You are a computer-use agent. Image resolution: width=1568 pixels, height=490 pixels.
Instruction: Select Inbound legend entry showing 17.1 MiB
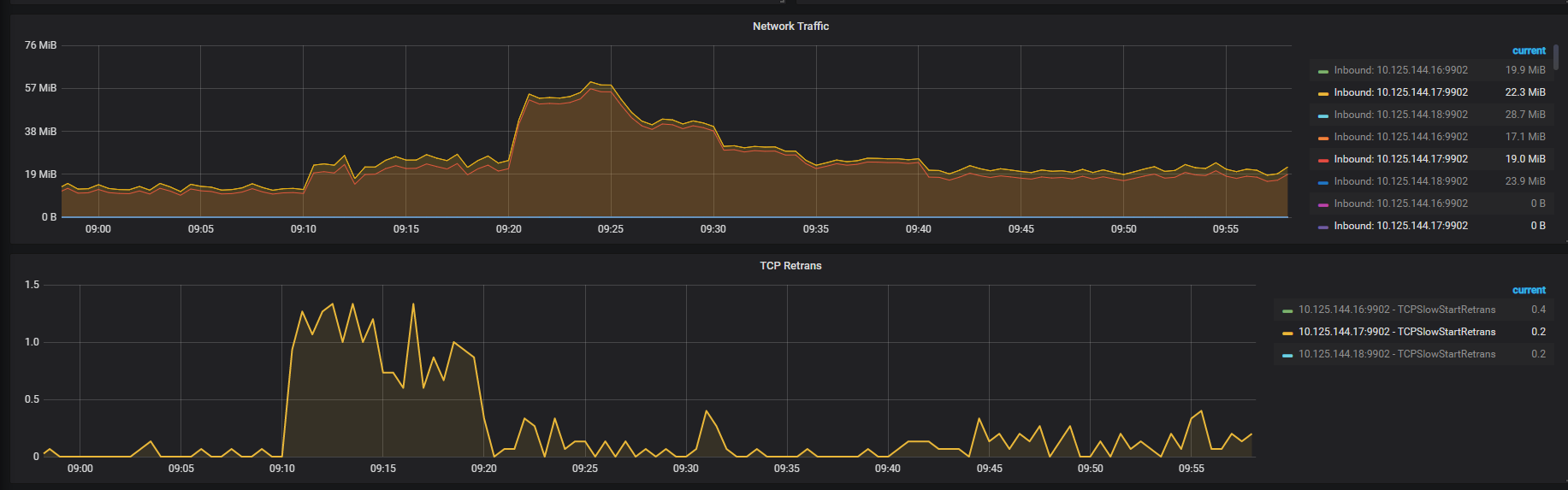[x=1400, y=137]
